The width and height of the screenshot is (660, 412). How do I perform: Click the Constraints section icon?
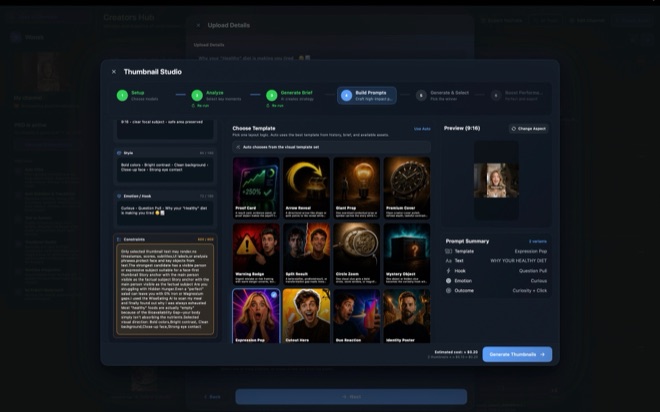(x=119, y=239)
